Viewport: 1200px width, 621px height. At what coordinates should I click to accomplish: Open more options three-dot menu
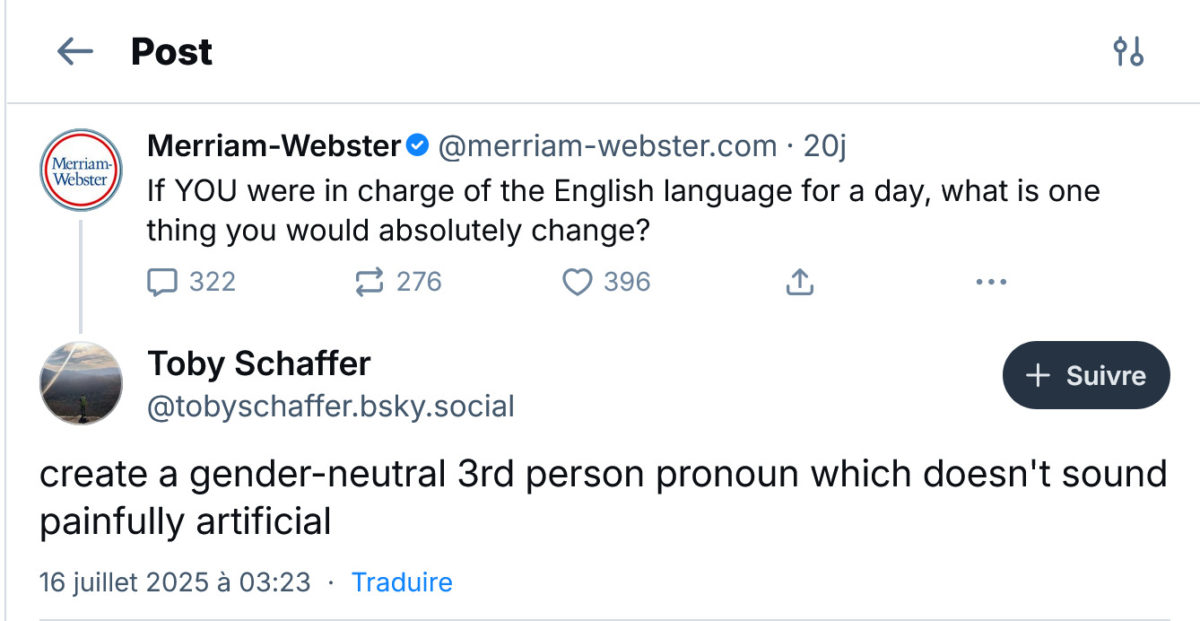pos(990,283)
